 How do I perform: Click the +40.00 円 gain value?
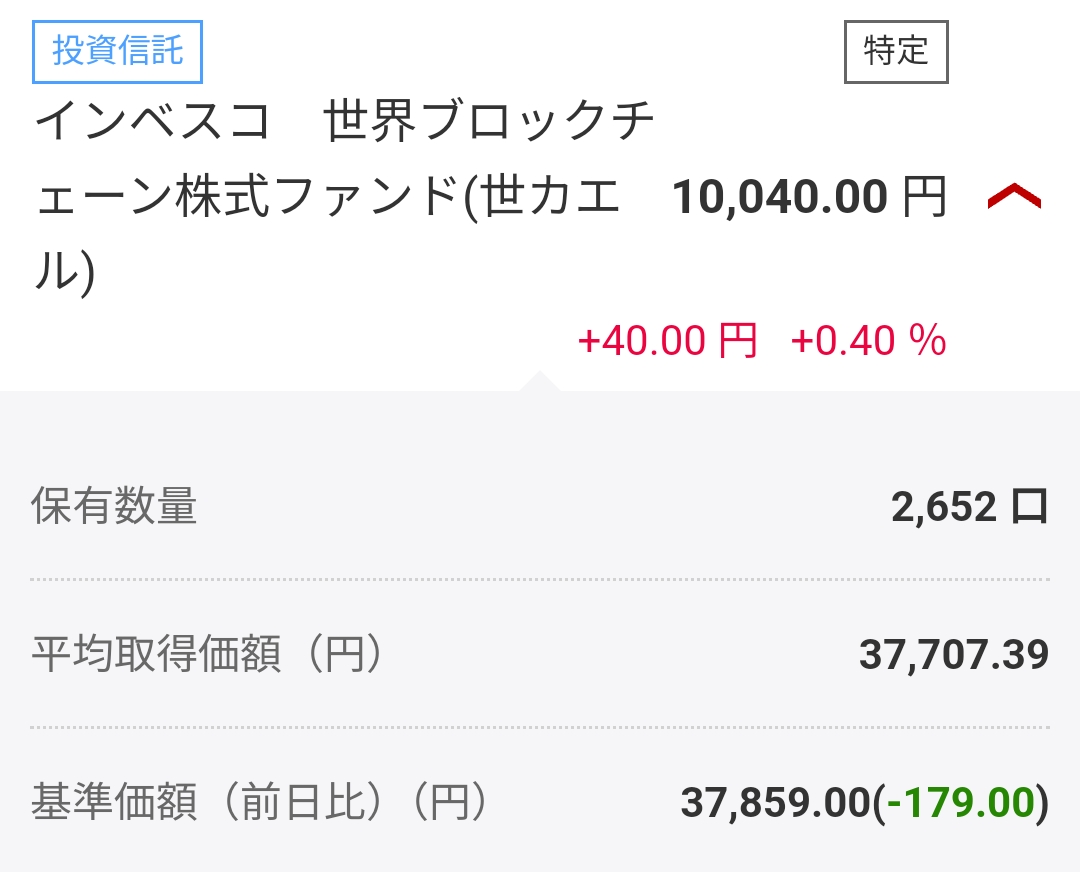click(x=667, y=340)
